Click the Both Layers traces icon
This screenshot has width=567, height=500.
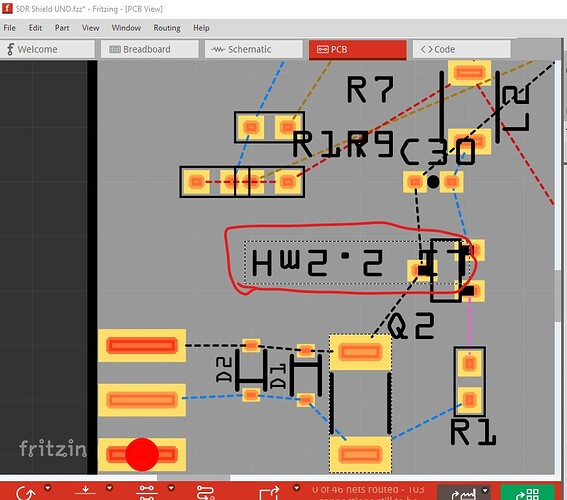pyautogui.click(x=146, y=492)
